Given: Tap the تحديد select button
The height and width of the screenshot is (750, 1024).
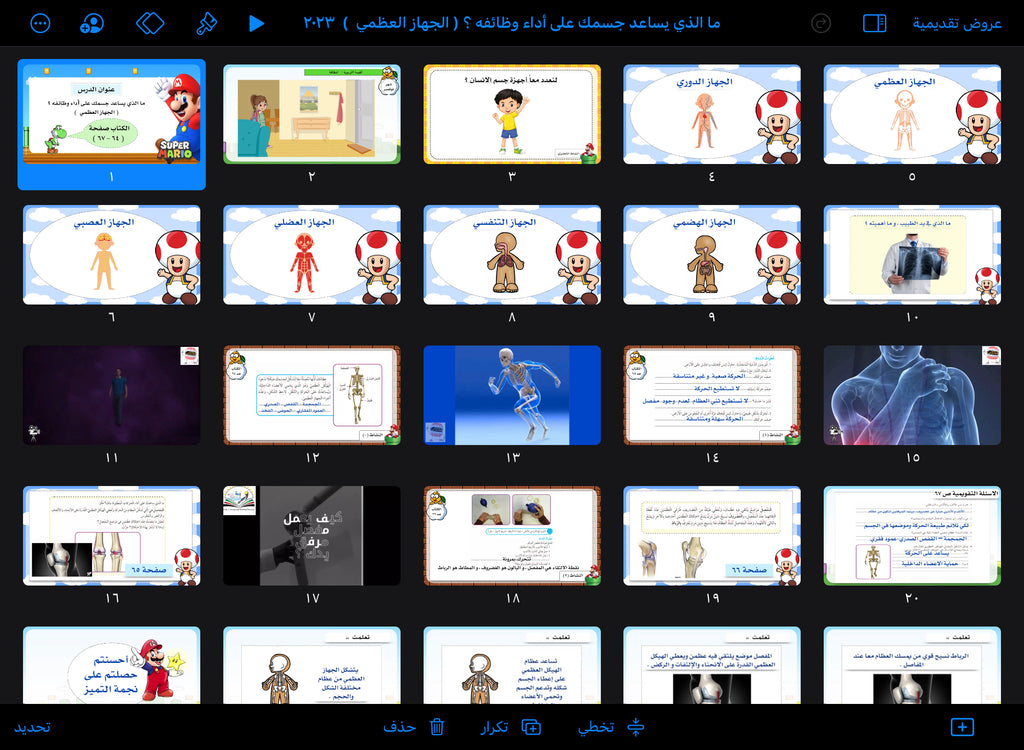Looking at the screenshot, I should click(32, 727).
